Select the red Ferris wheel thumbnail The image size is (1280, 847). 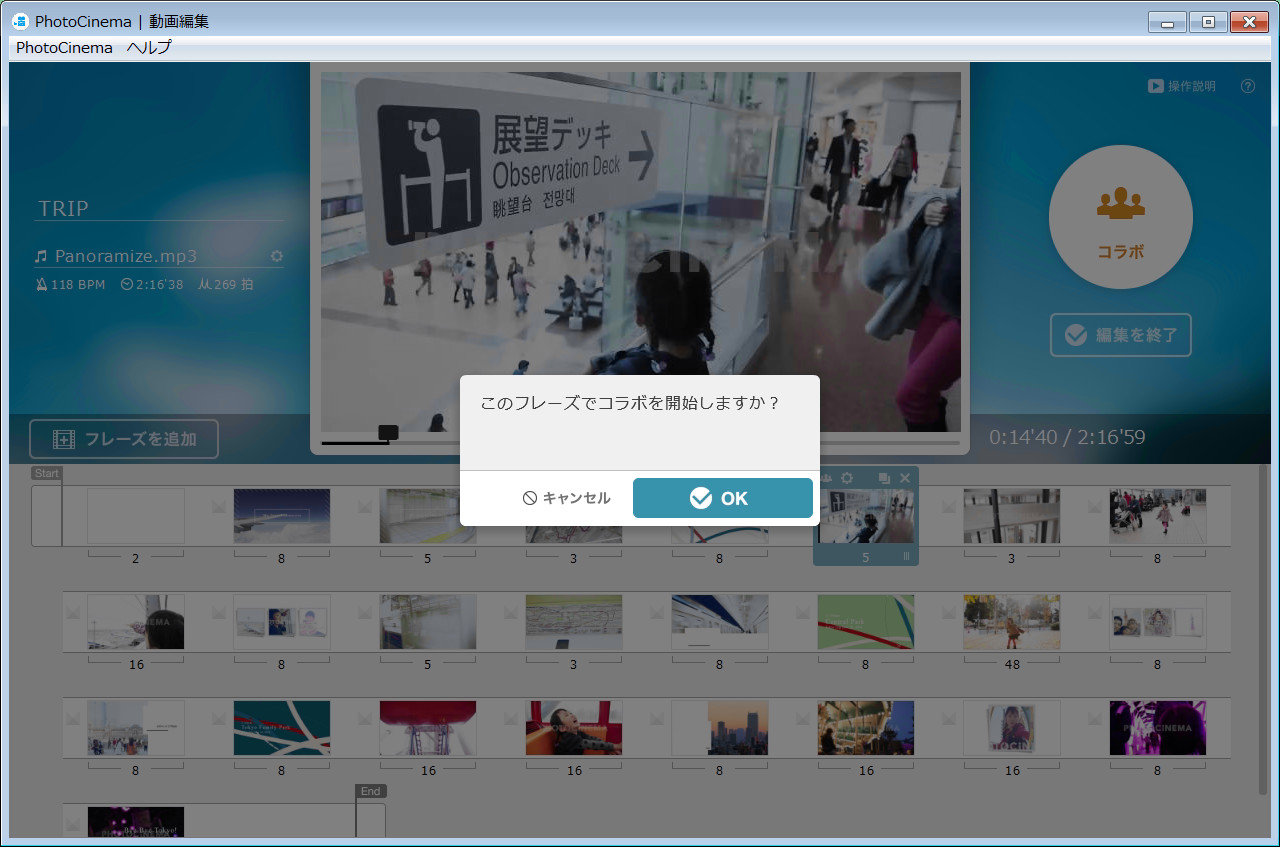coord(428,728)
